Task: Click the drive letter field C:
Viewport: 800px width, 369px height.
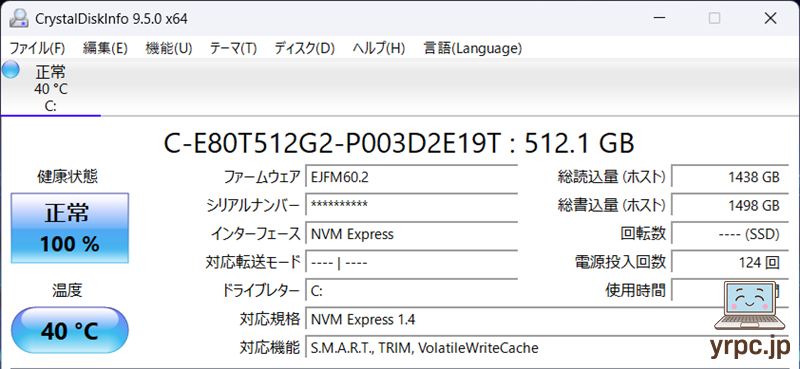Action: (412, 291)
